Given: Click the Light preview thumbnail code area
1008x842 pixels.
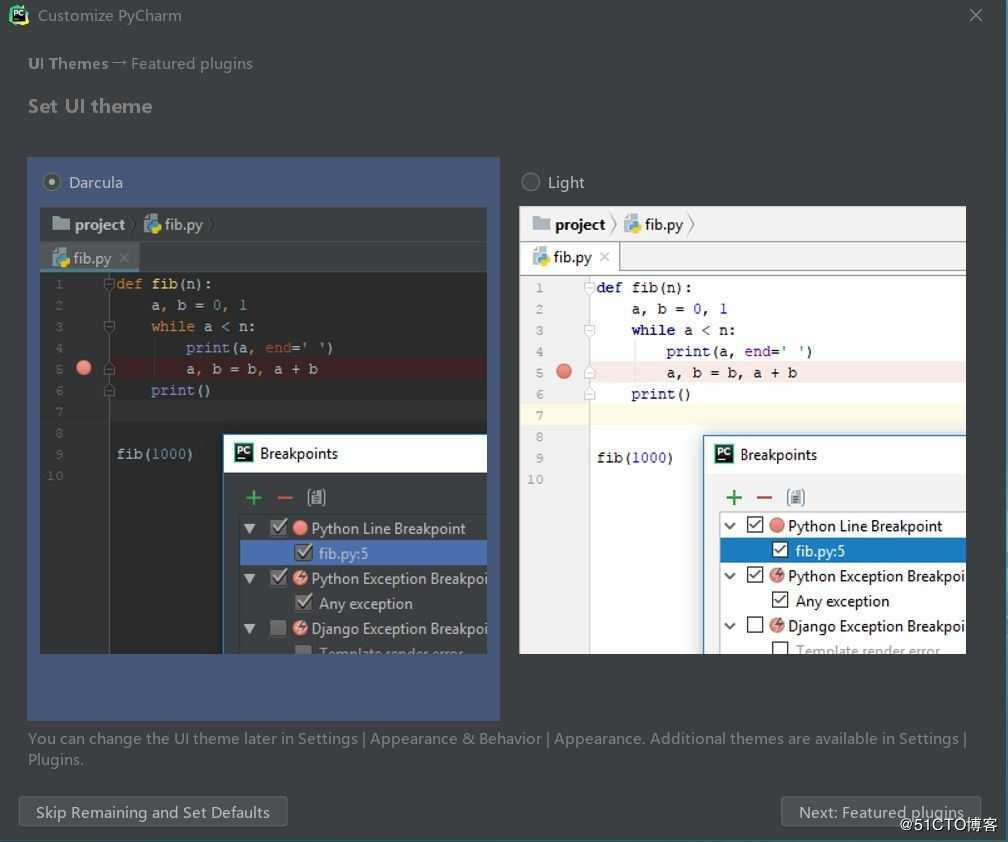Looking at the screenshot, I should (742, 431).
